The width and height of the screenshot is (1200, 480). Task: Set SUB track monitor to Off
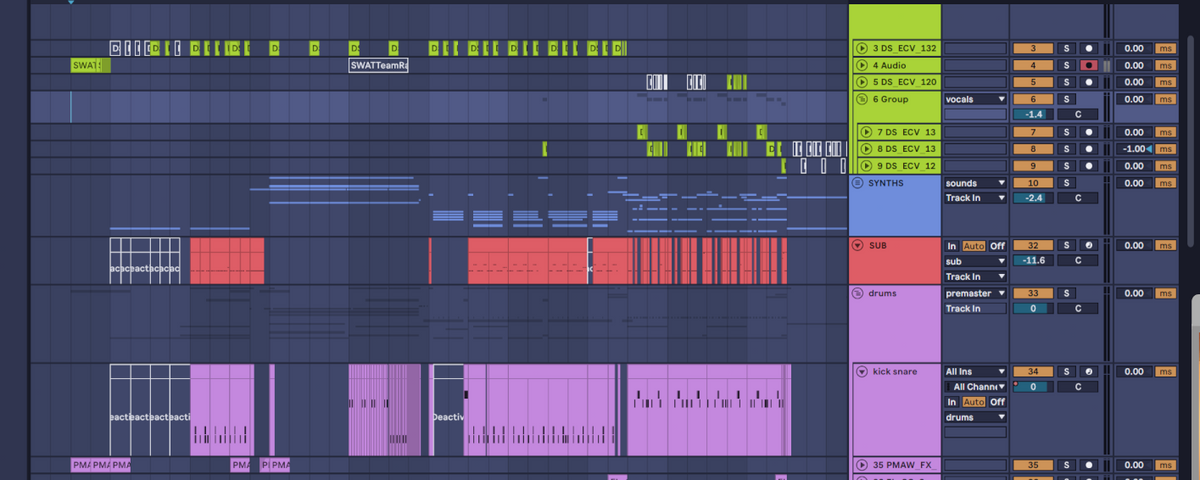pyautogui.click(x=997, y=246)
